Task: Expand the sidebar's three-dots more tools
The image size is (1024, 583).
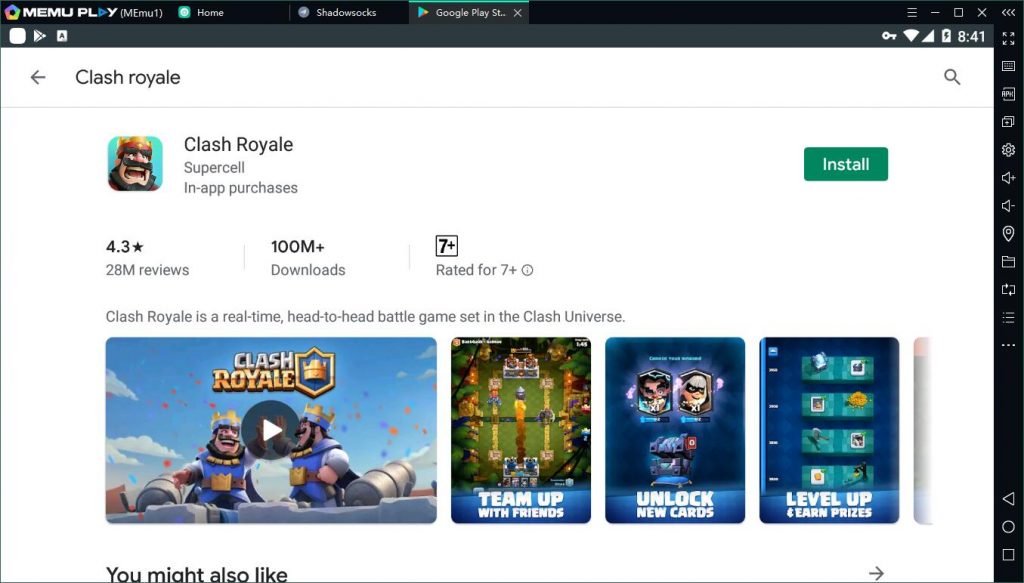Action: coord(1008,345)
